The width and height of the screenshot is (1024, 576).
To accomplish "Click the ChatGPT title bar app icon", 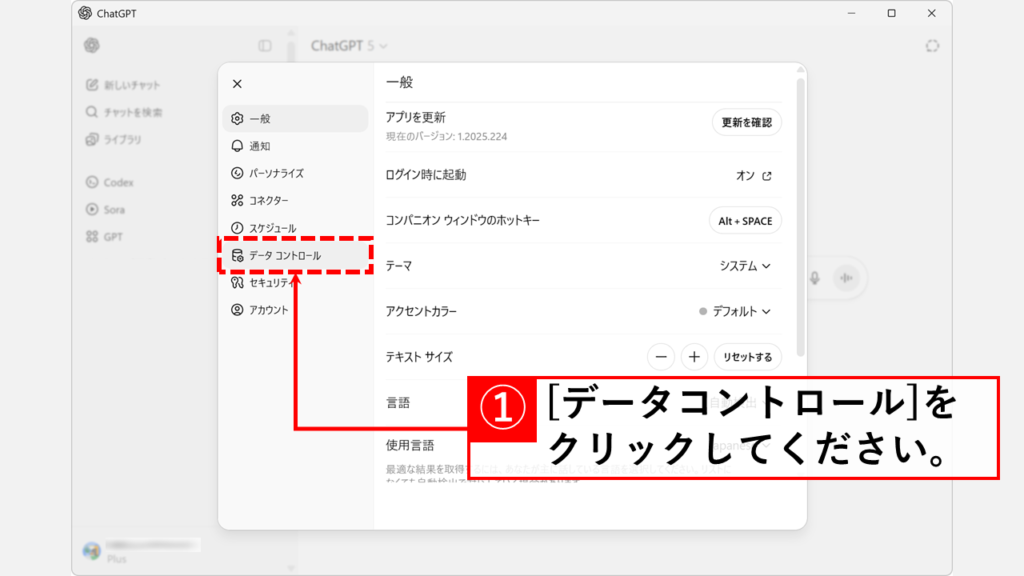I will pos(85,13).
